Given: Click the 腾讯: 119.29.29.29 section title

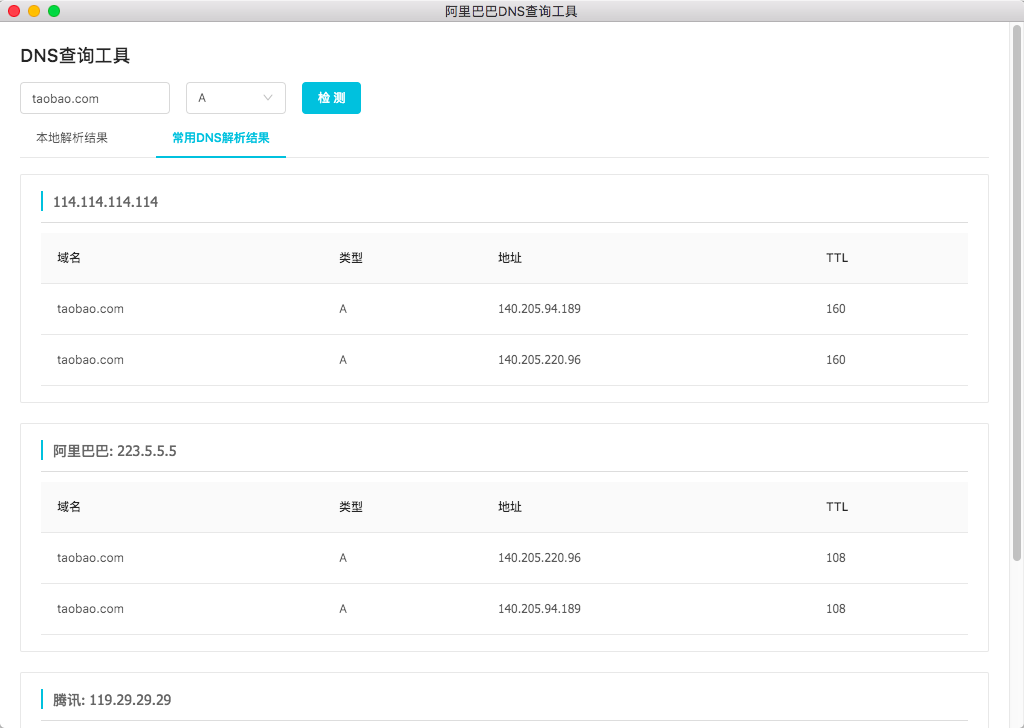Looking at the screenshot, I should pos(112,700).
